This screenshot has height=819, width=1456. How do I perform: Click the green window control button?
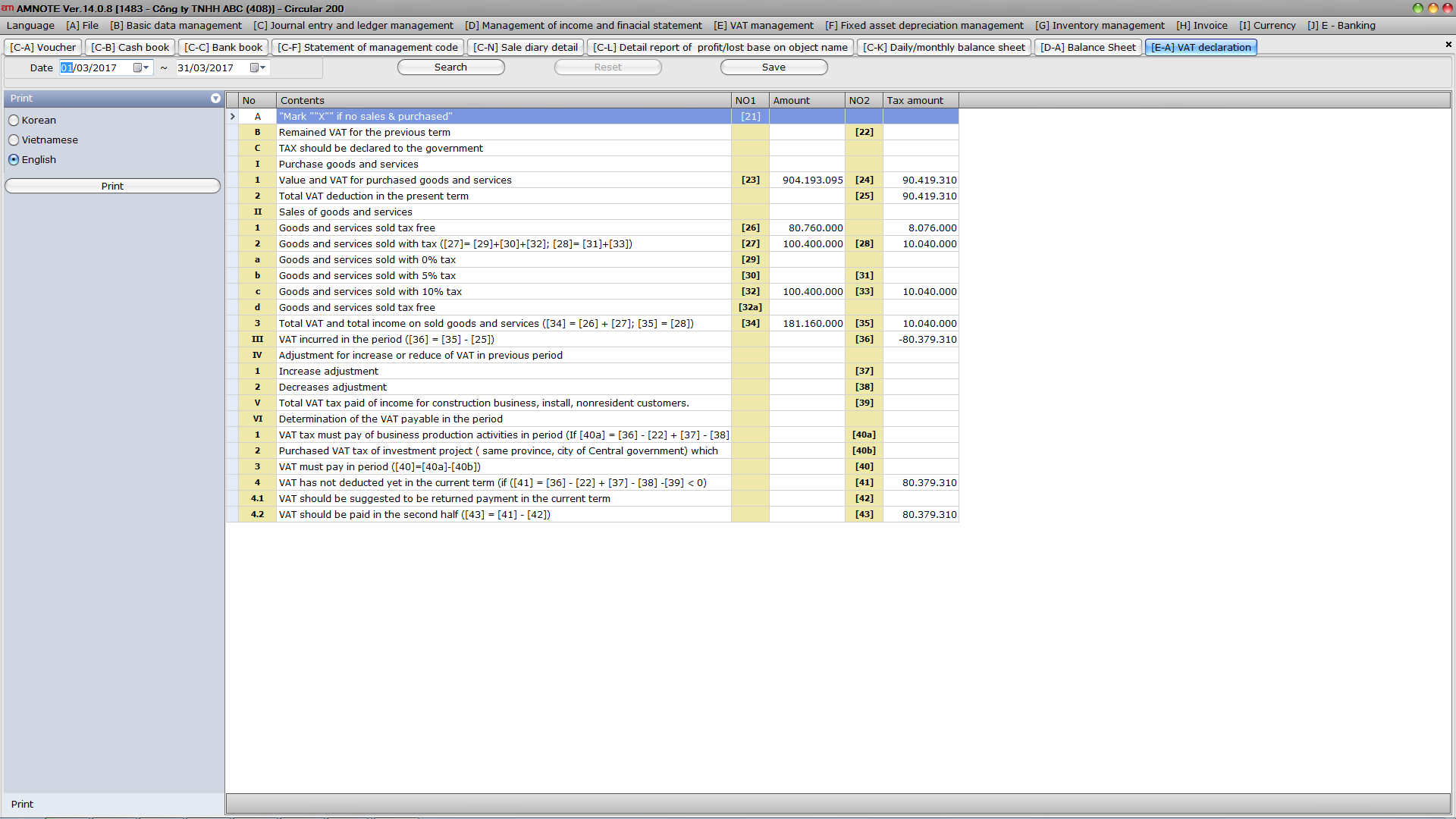[1417, 8]
